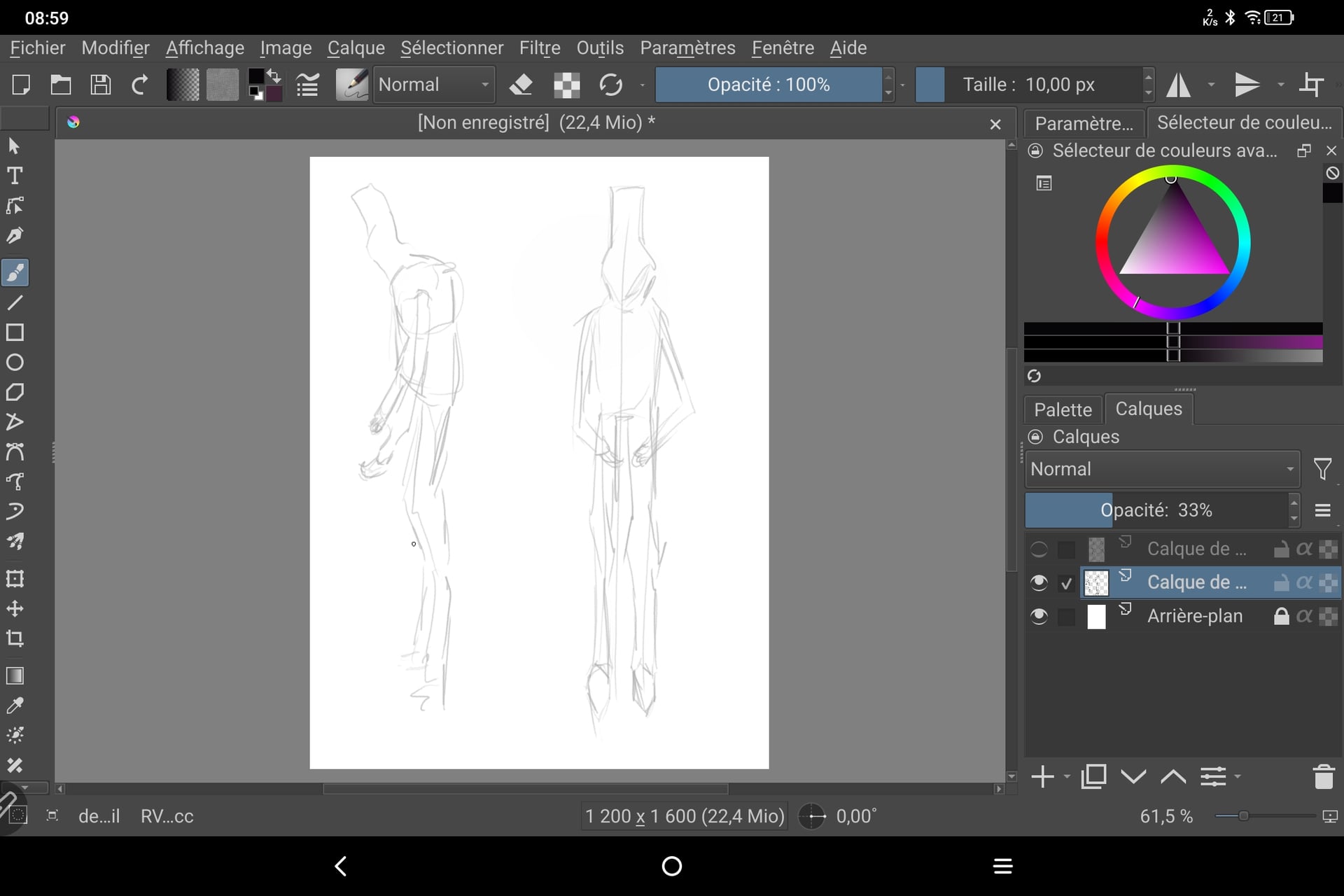Create a new document
The height and width of the screenshot is (896, 1344).
click(x=21, y=85)
